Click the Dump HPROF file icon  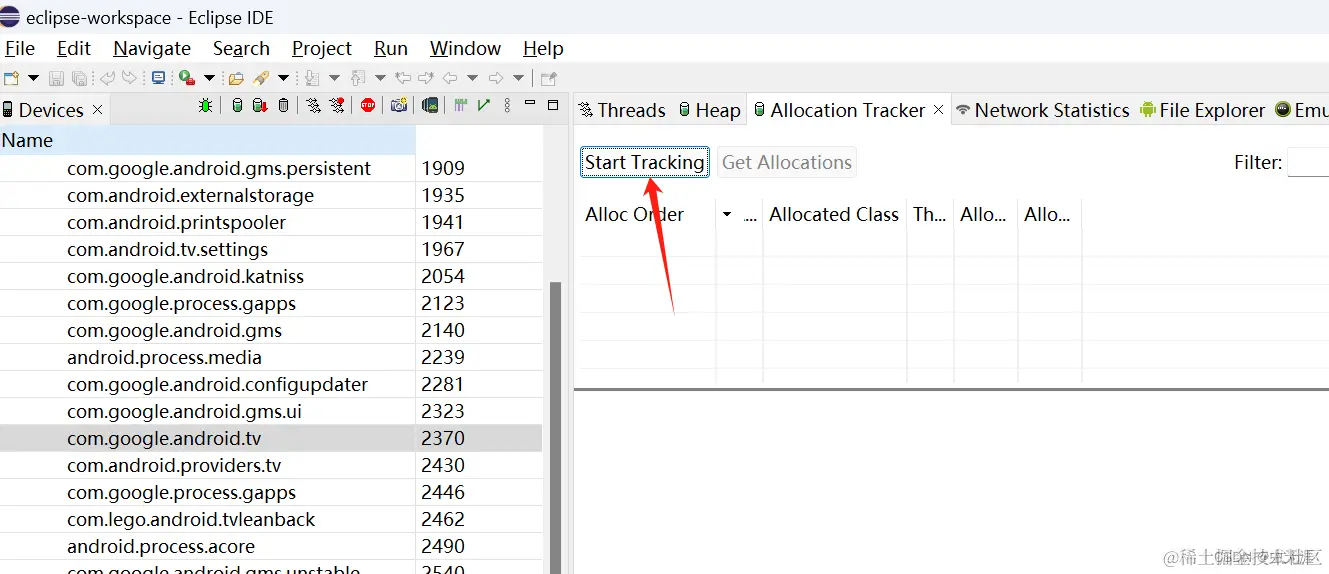coord(259,105)
